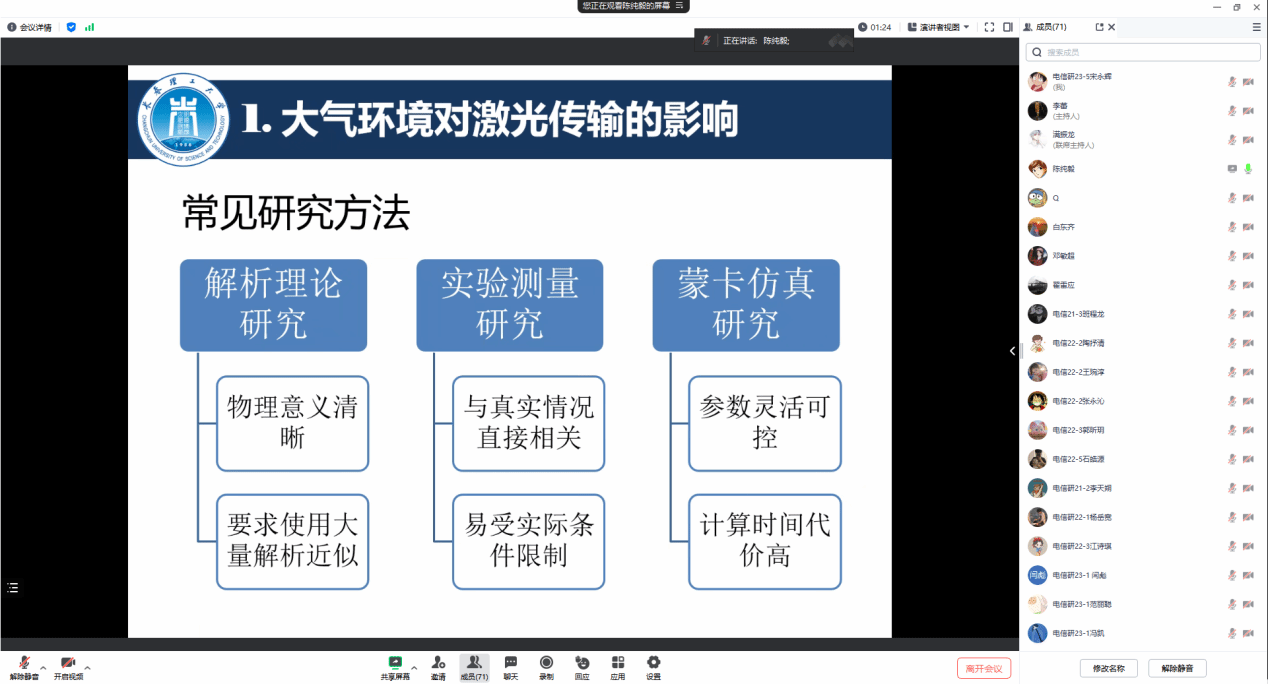
Task: Open the 聊天 chat panel
Action: (x=511, y=666)
